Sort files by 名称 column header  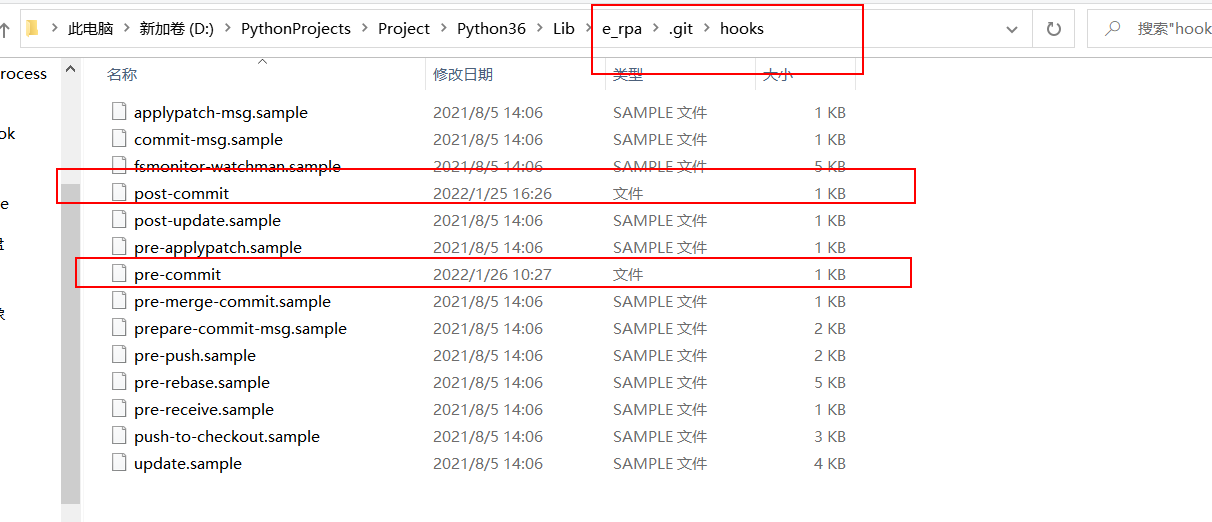pyautogui.click(x=122, y=74)
